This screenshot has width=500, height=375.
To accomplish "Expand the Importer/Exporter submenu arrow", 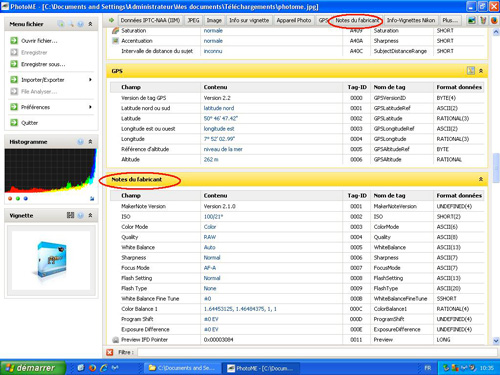I will 90,79.
